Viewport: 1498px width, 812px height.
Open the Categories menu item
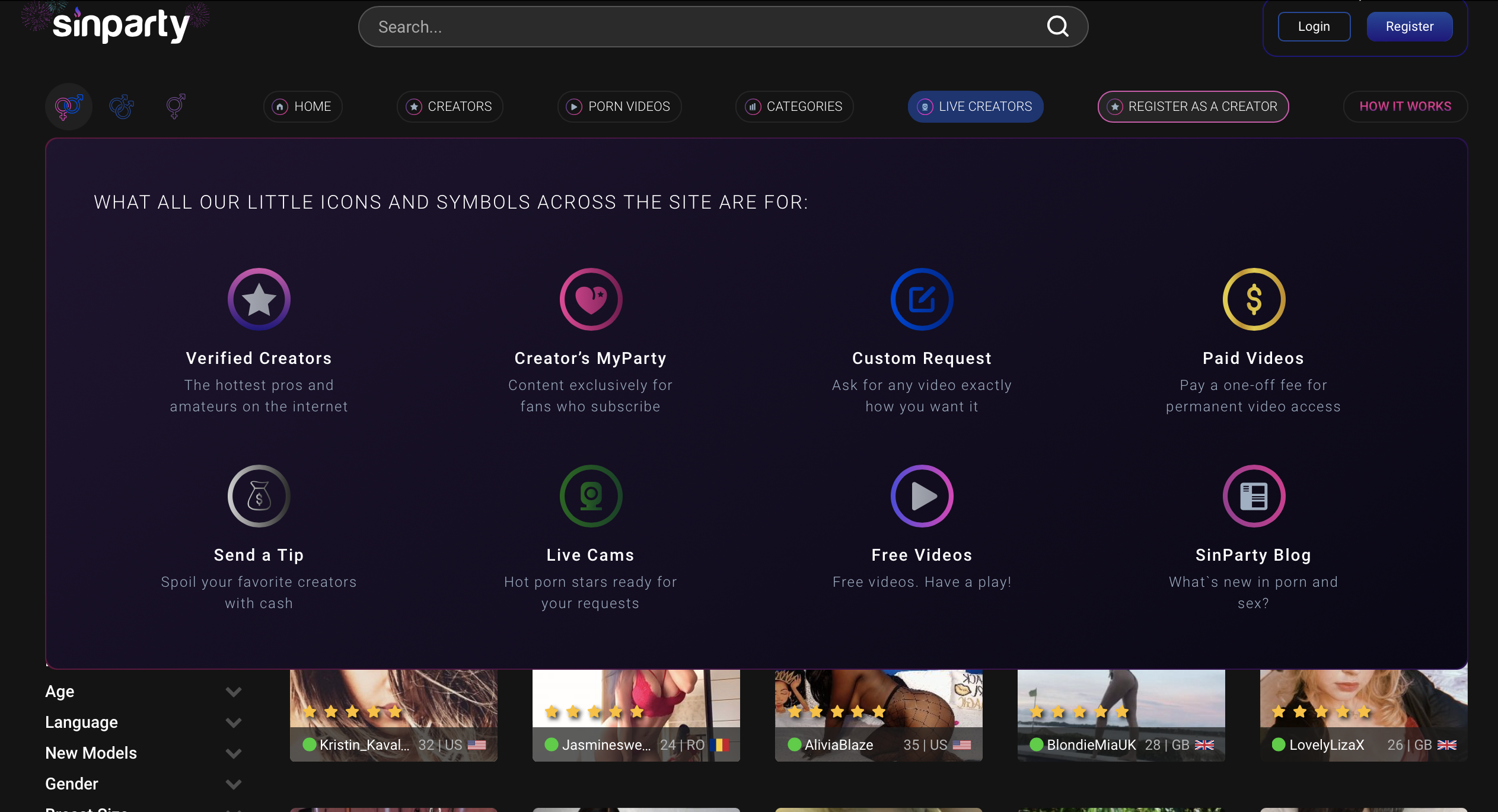click(794, 107)
